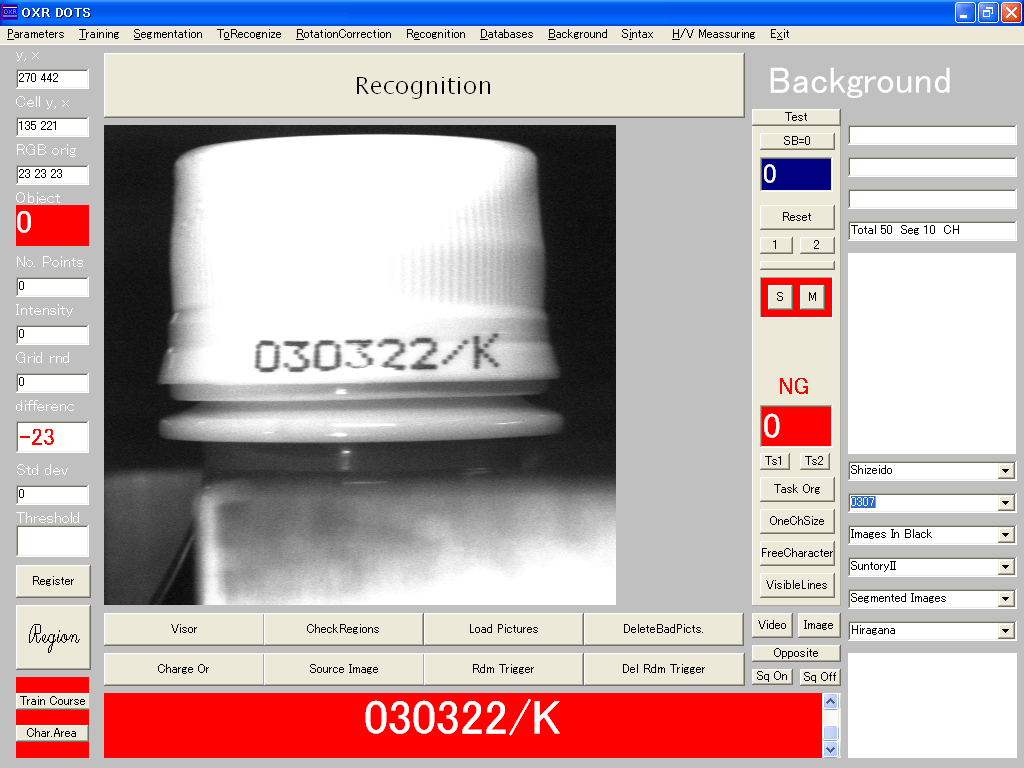The width and height of the screenshot is (1024, 768).
Task: Click the Threshold input field
Action: coord(53,541)
